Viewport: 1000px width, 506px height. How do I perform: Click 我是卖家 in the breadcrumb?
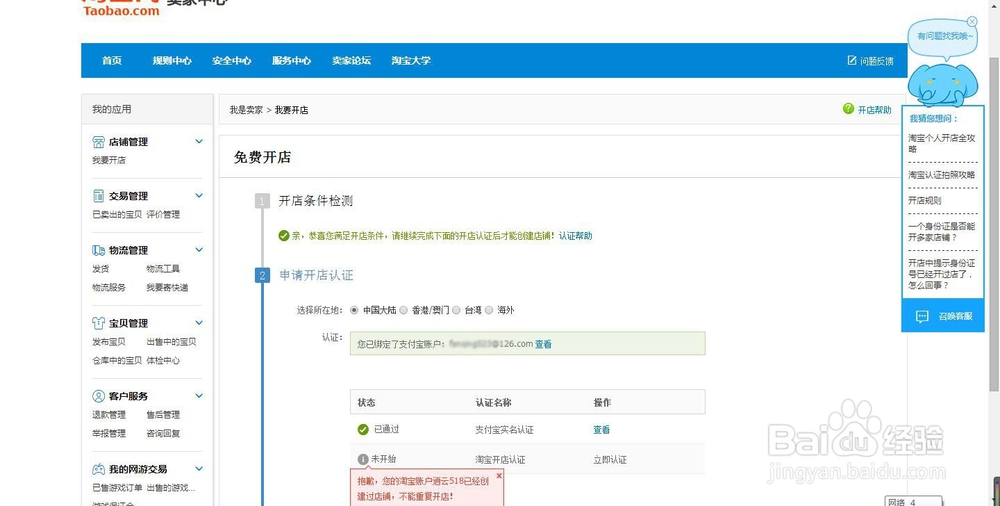click(x=246, y=110)
